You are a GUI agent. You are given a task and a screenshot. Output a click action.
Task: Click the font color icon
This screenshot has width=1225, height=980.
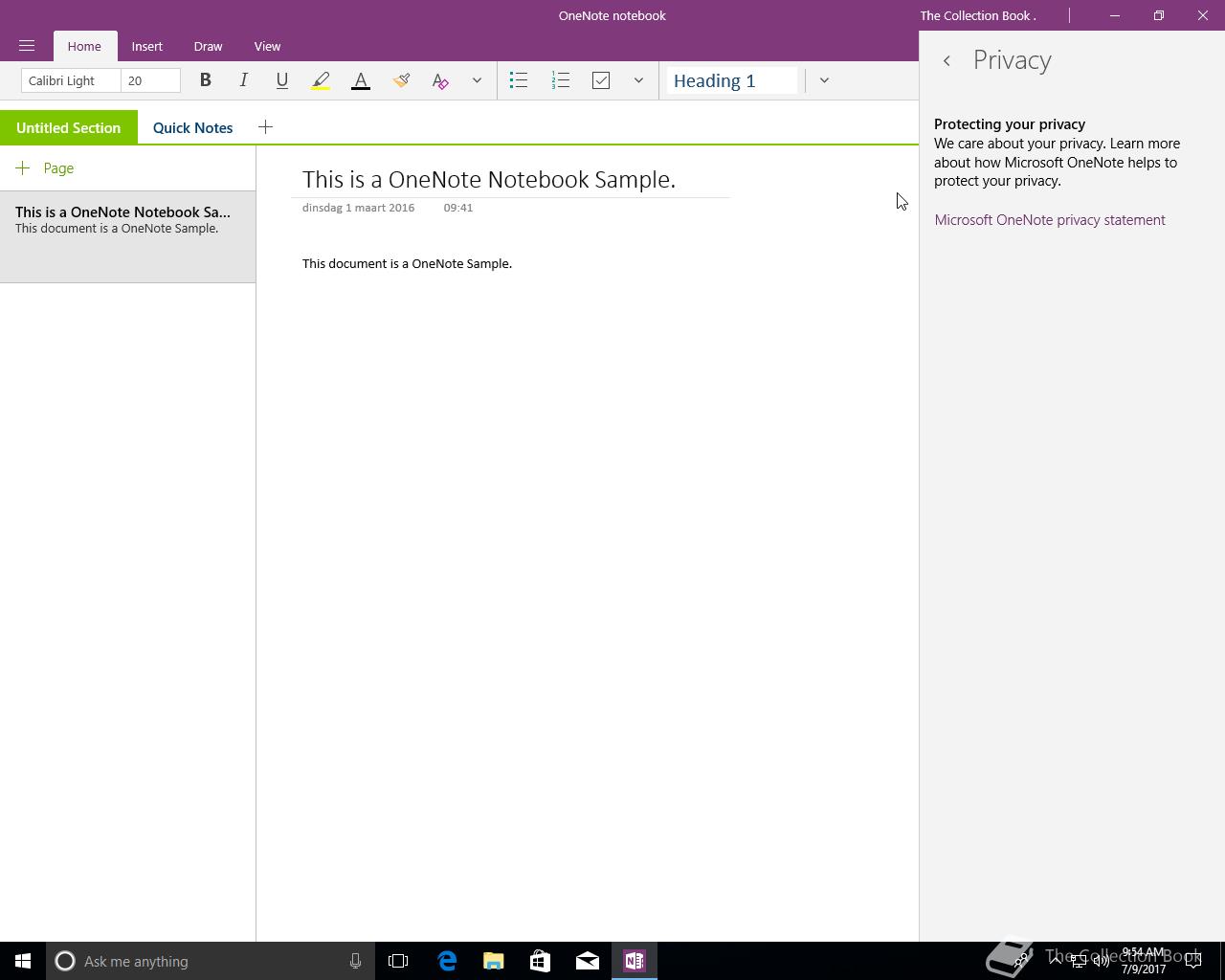click(361, 80)
